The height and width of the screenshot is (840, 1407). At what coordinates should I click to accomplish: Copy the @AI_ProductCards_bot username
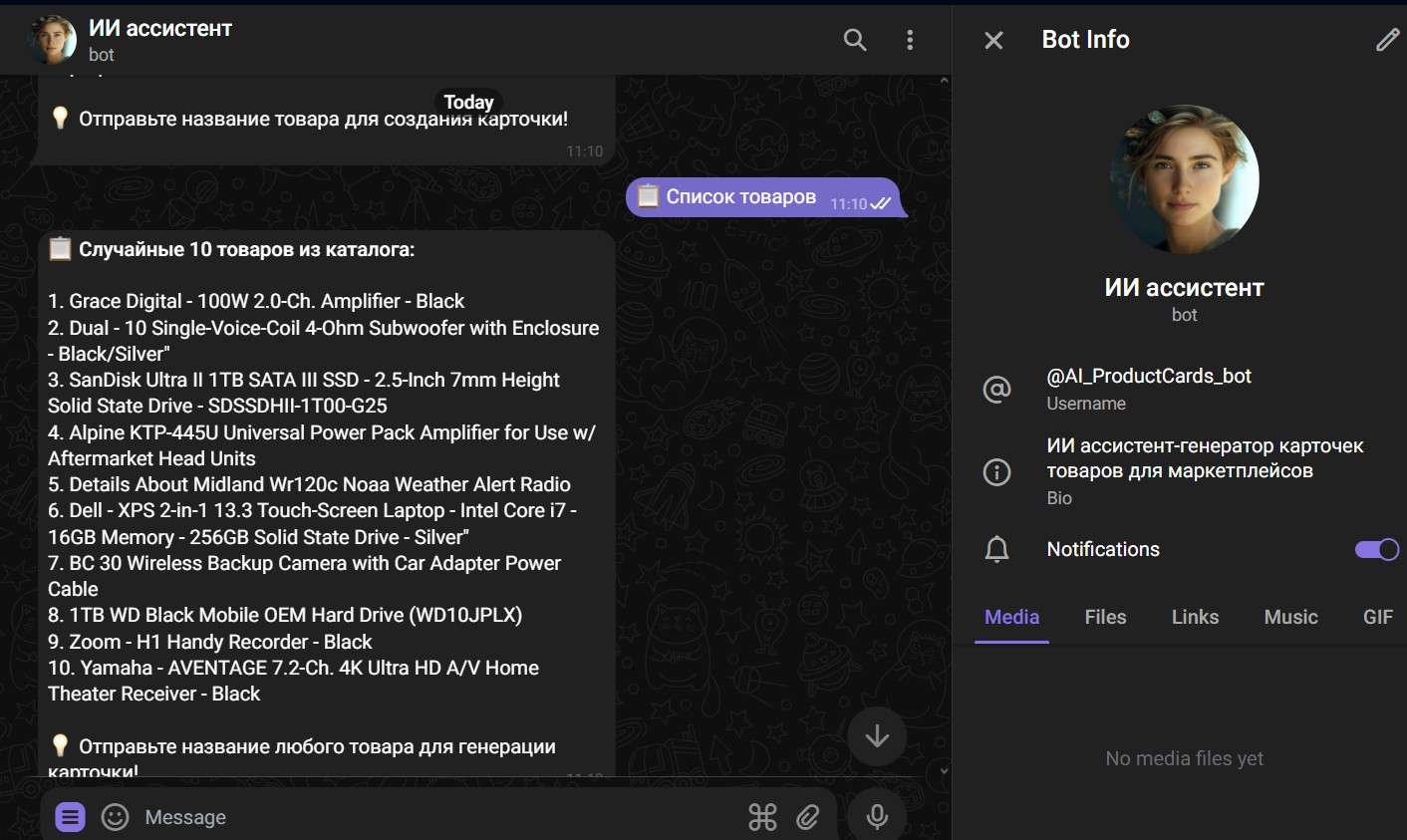(x=1149, y=376)
